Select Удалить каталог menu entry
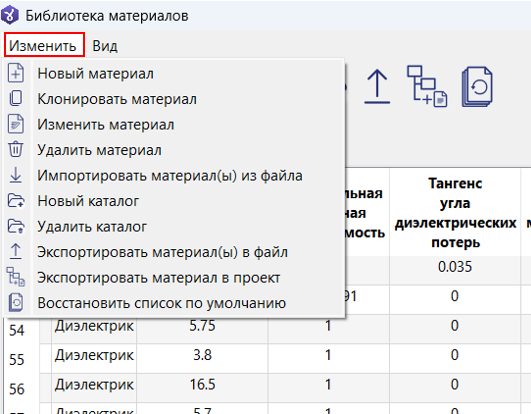Viewport: 531px width, 414px height. 92,226
